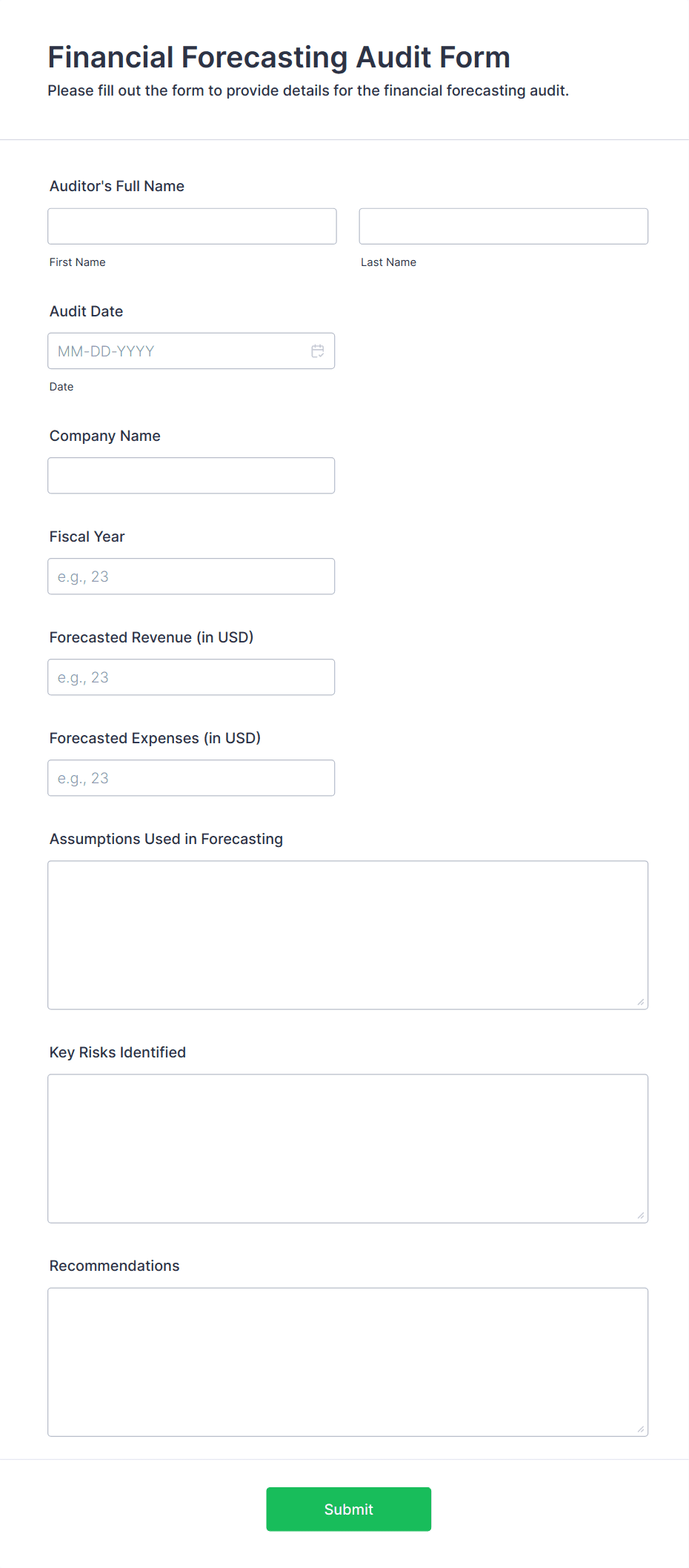Grab the Assumptions textarea resize handle
This screenshot has height=1568, width=689.
pyautogui.click(x=640, y=1002)
